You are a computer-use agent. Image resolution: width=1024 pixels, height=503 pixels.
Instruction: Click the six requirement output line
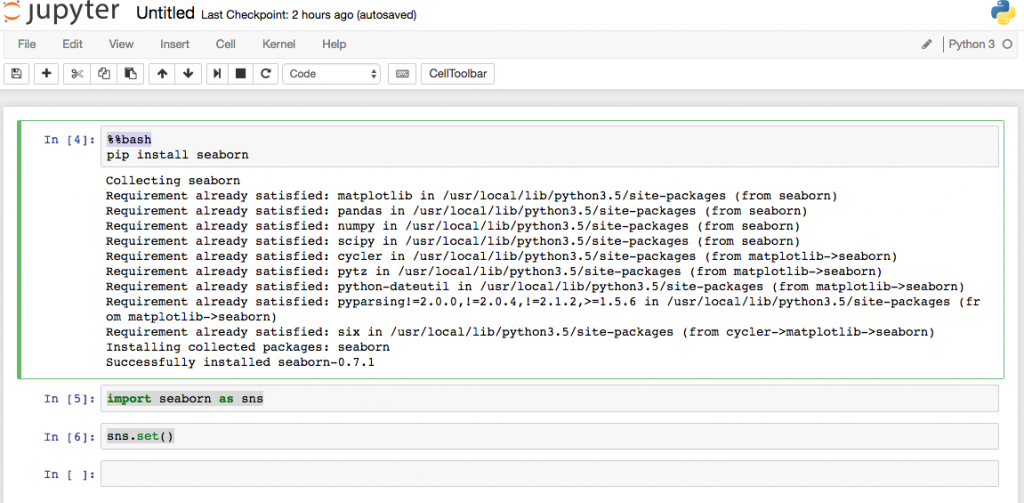point(520,332)
